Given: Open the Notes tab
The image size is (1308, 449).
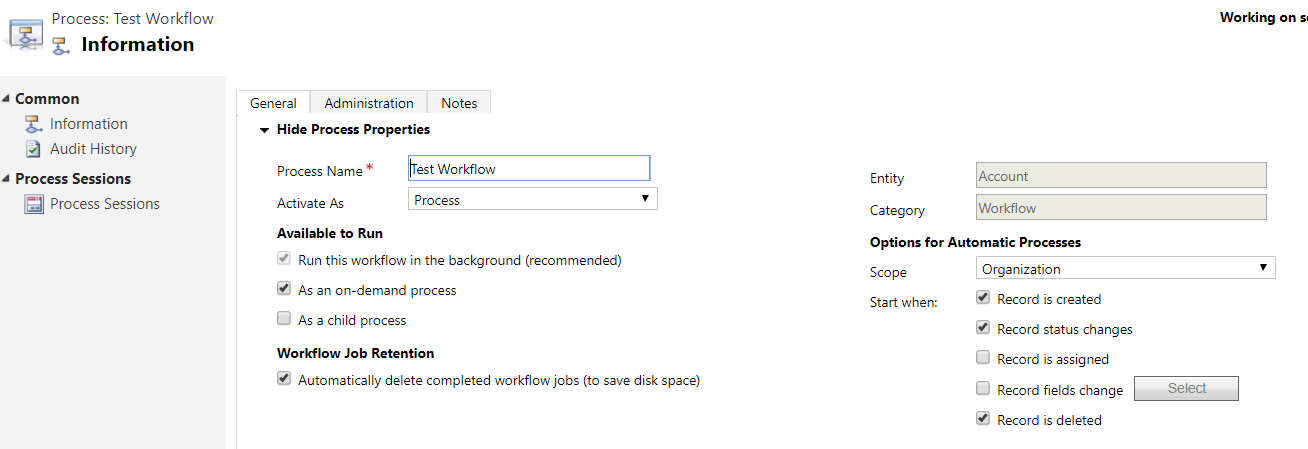Looking at the screenshot, I should [x=459, y=103].
